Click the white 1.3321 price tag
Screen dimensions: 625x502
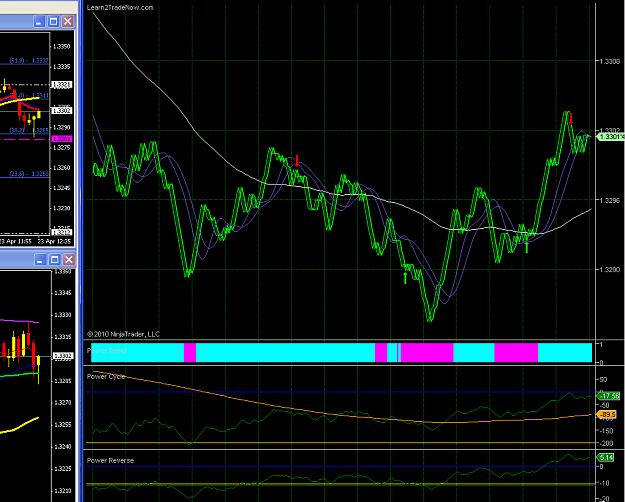pos(62,85)
